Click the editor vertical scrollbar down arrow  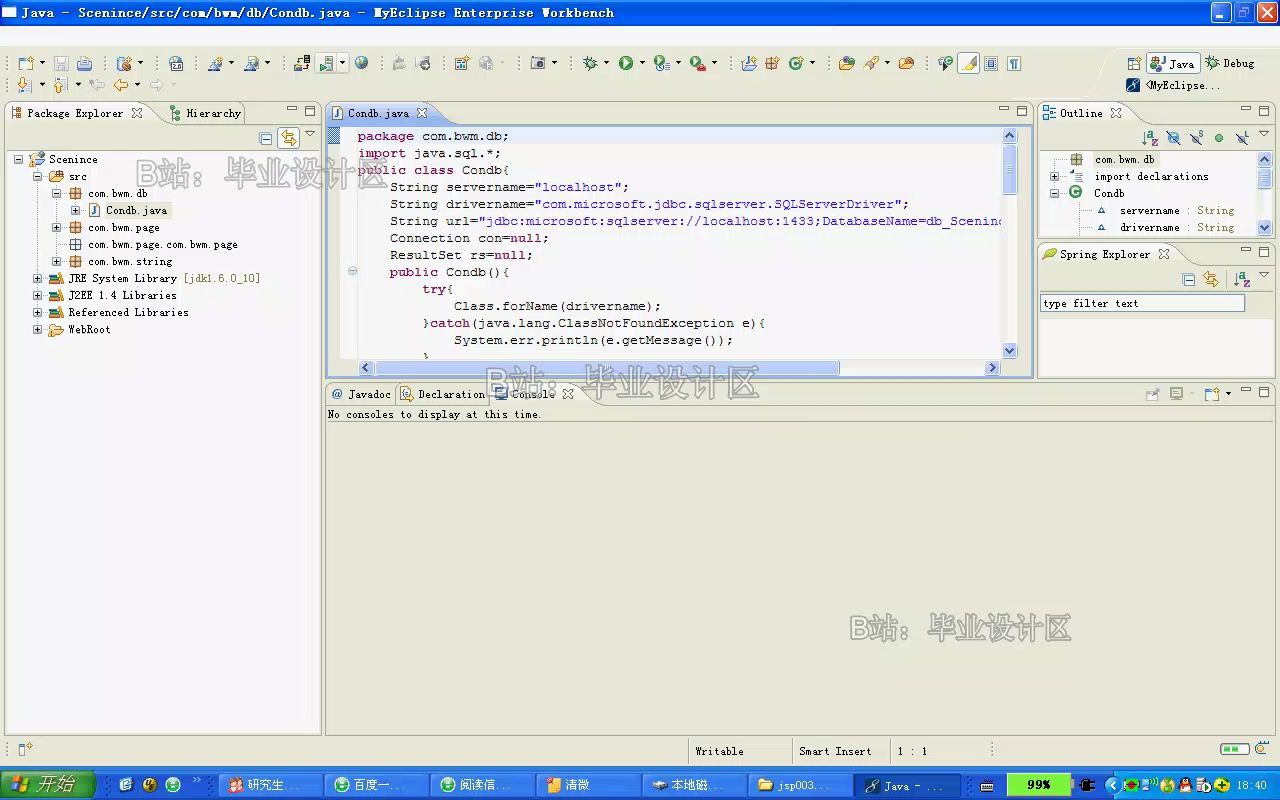pos(1009,350)
